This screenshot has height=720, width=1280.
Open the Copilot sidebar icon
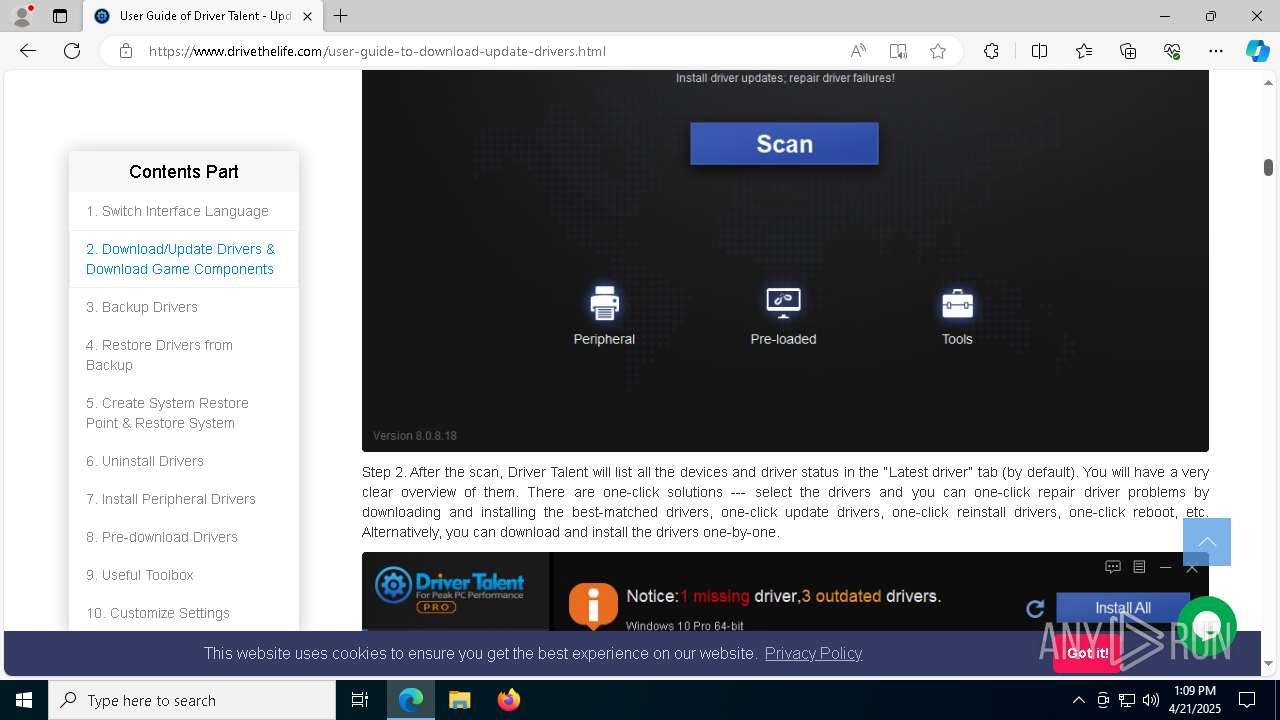[1257, 51]
